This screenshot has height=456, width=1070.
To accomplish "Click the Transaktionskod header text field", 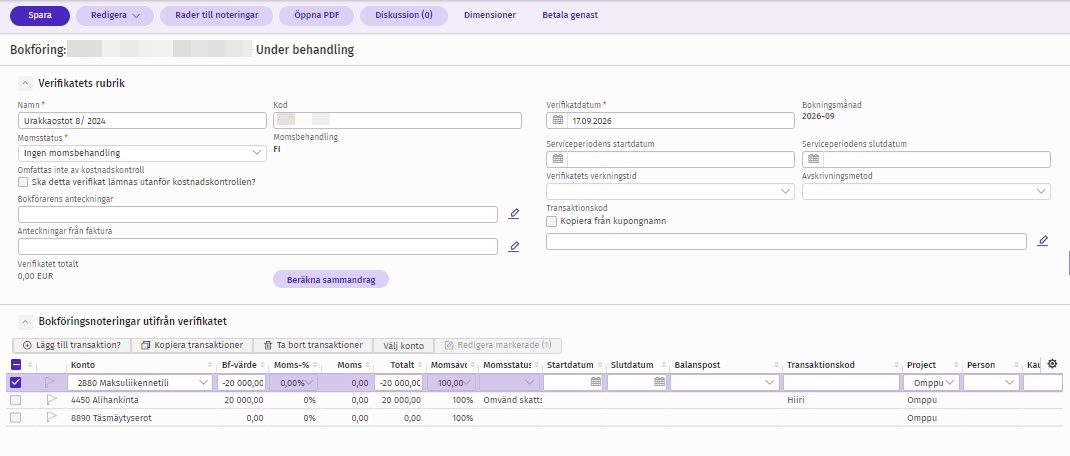I will pyautogui.click(x=786, y=242).
